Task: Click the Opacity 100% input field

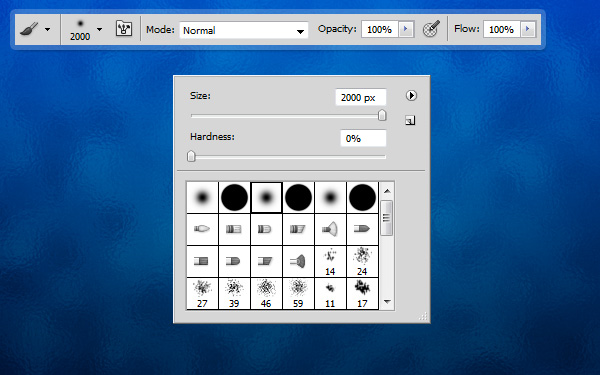Action: click(380, 29)
